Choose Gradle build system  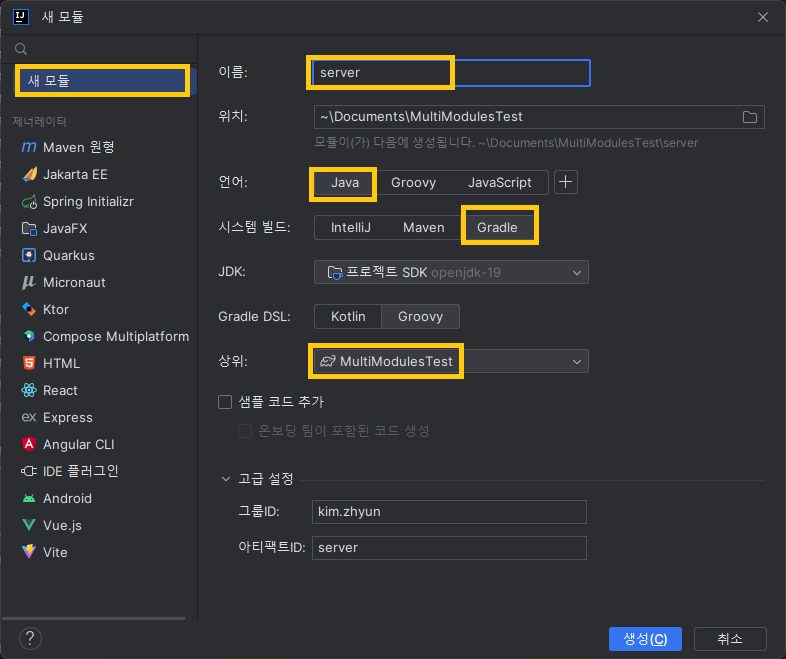point(497,228)
